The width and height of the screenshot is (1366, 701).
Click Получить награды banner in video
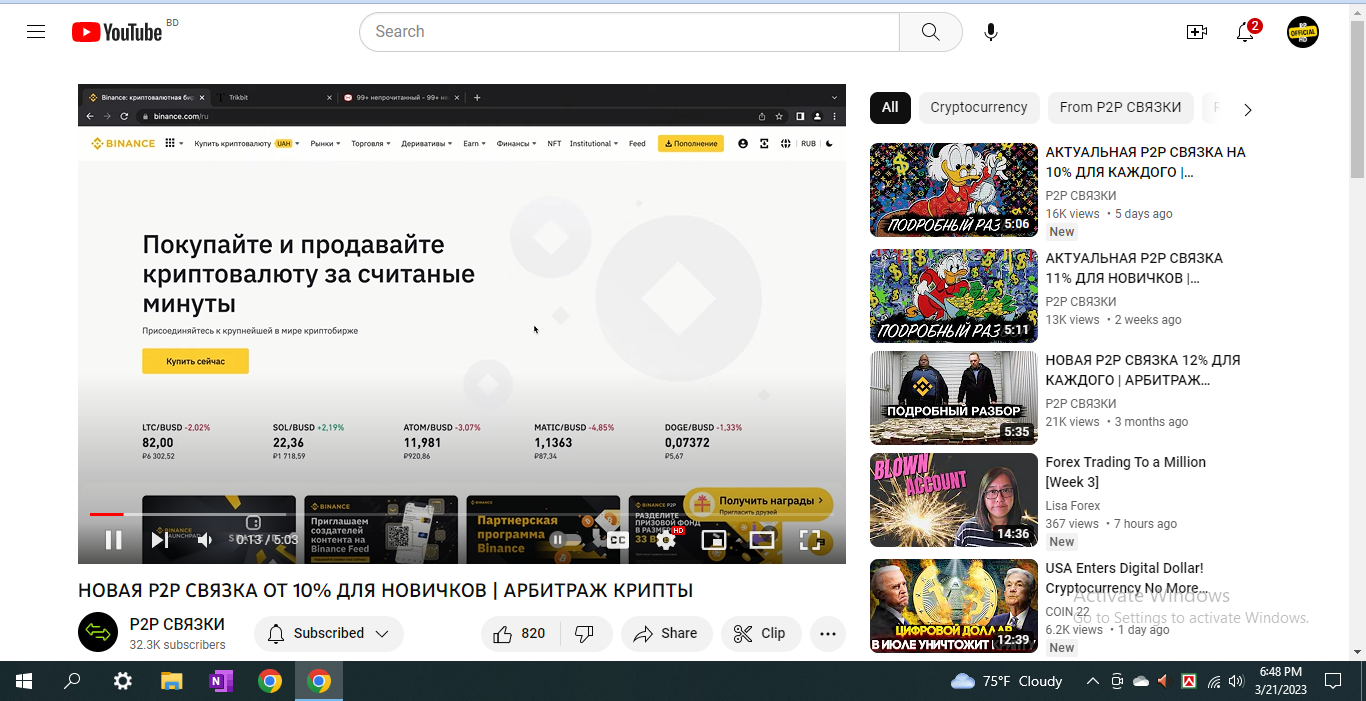[x=759, y=504]
